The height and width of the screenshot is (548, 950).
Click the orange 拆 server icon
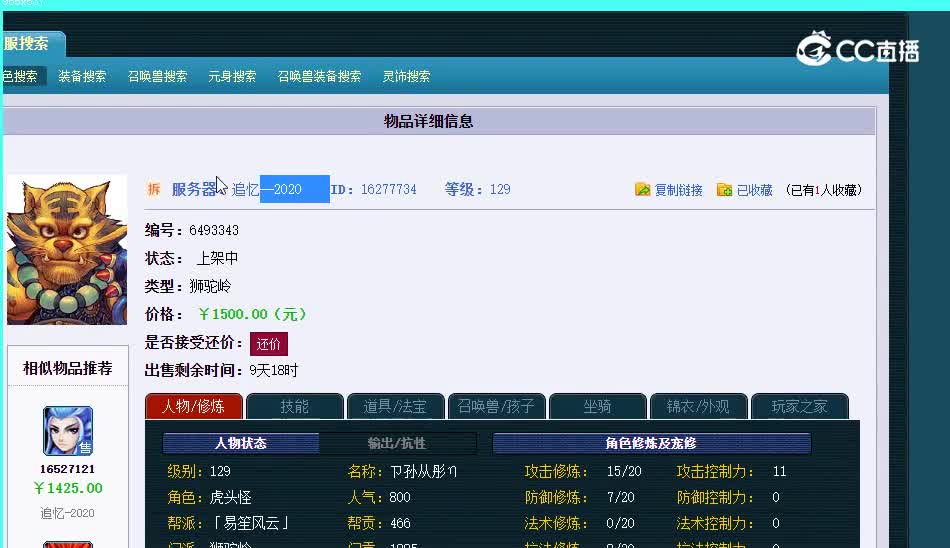pyautogui.click(x=154, y=189)
